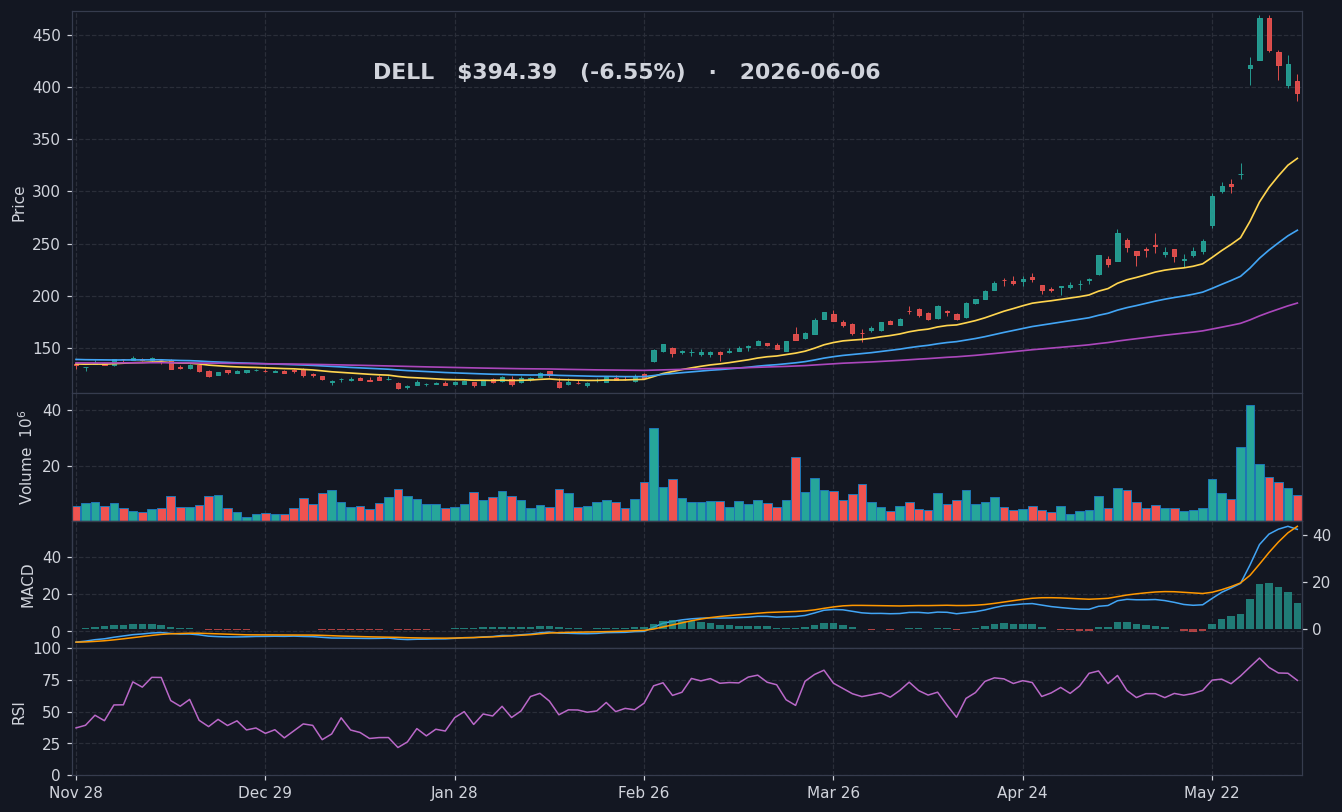This screenshot has width=1342, height=812.
Task: Click the tallest MACD histogram bar
Action: pyautogui.click(x=1269, y=606)
